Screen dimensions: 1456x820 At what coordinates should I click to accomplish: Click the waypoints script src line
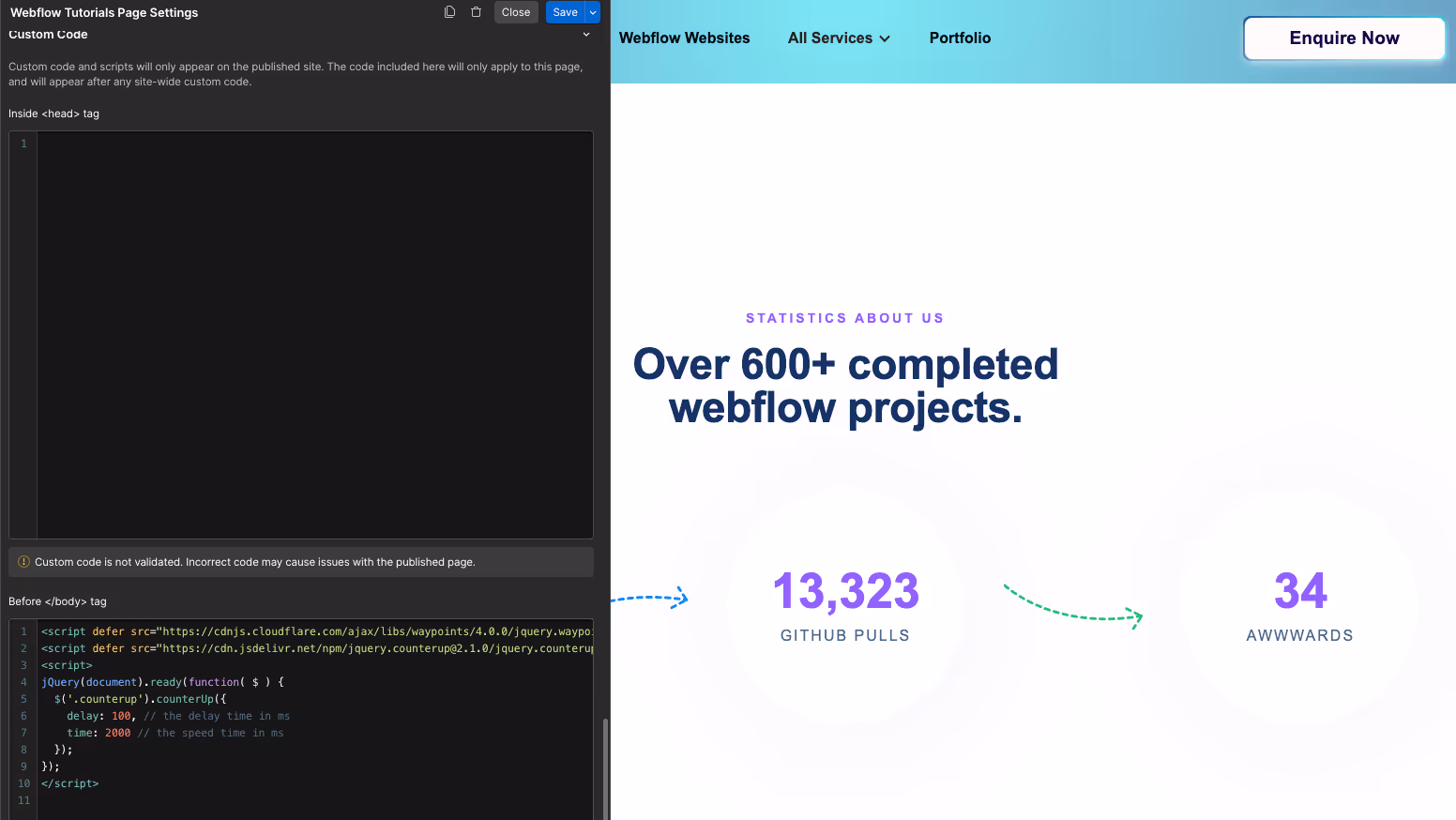click(317, 631)
